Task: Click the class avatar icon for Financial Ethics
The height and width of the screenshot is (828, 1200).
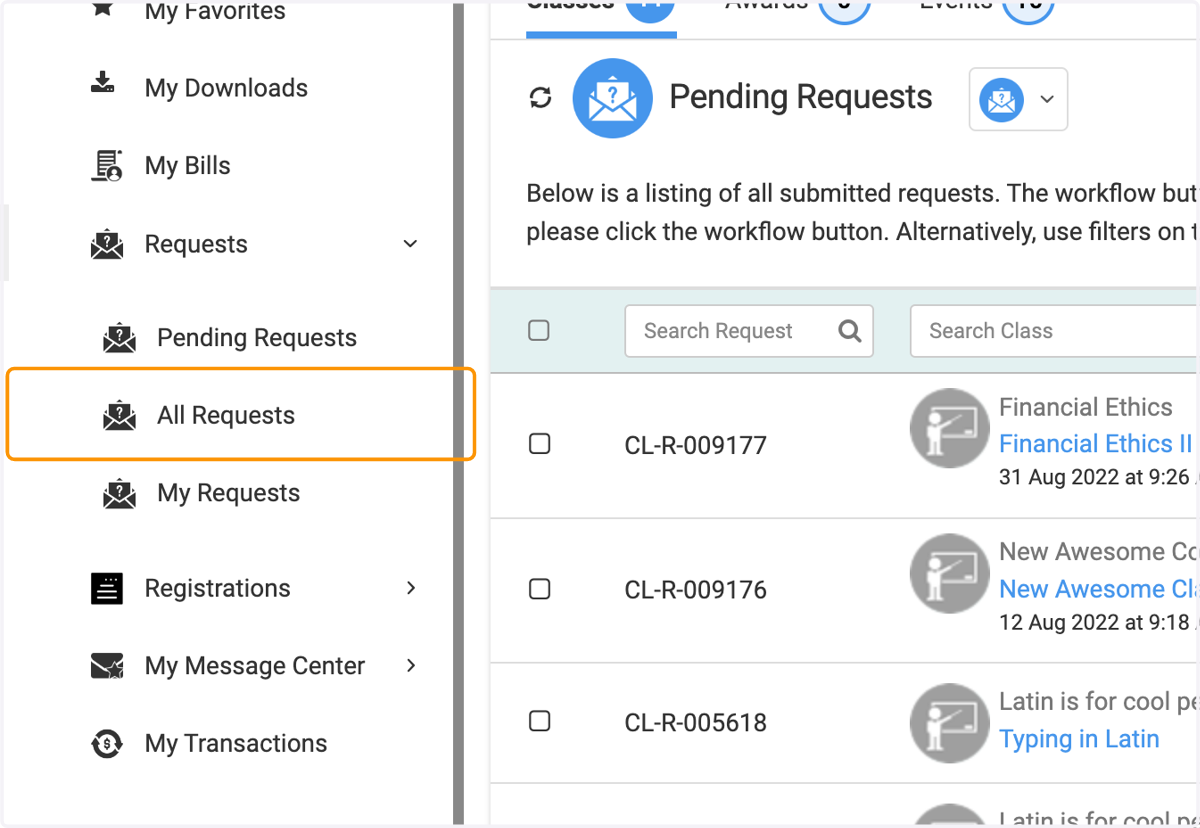Action: (949, 428)
